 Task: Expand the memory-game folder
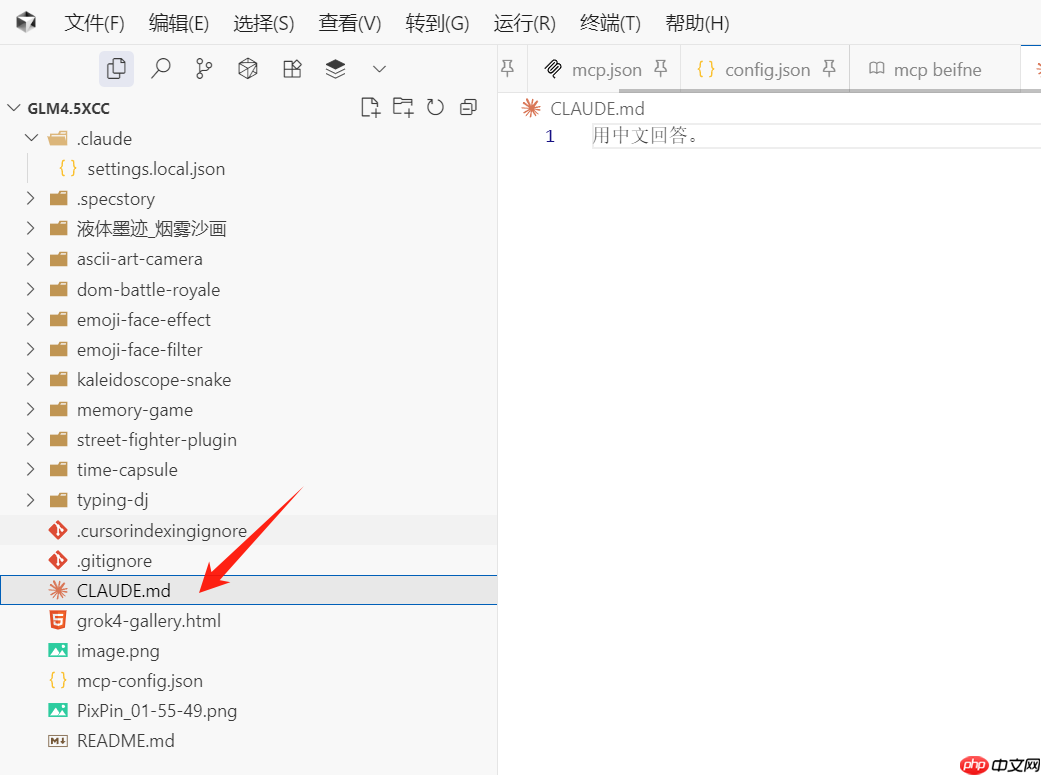pyautogui.click(x=30, y=409)
